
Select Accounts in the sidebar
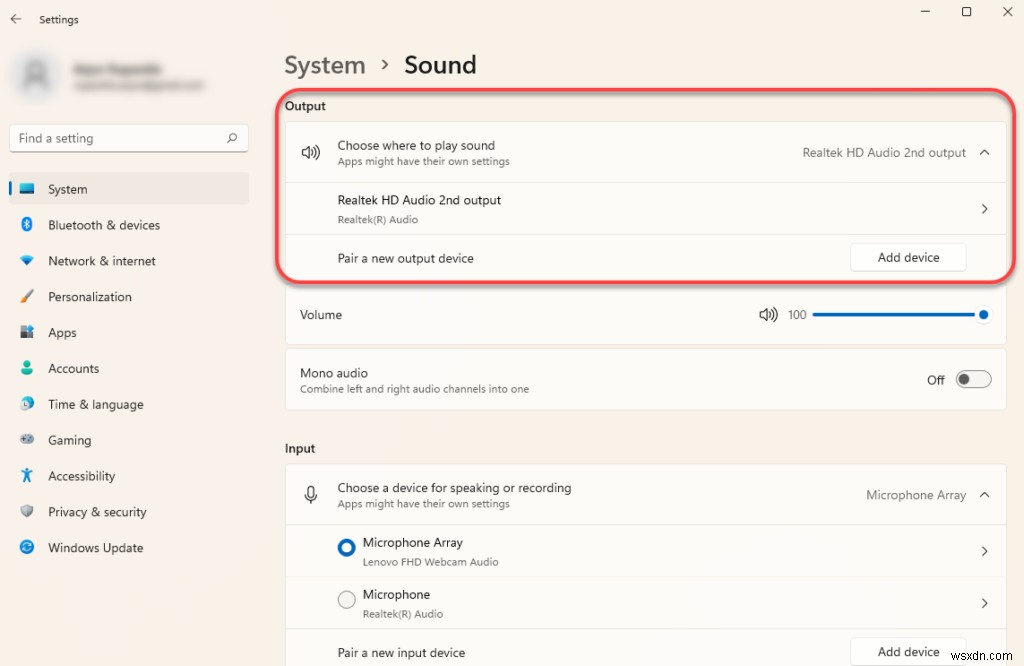[26, 368]
